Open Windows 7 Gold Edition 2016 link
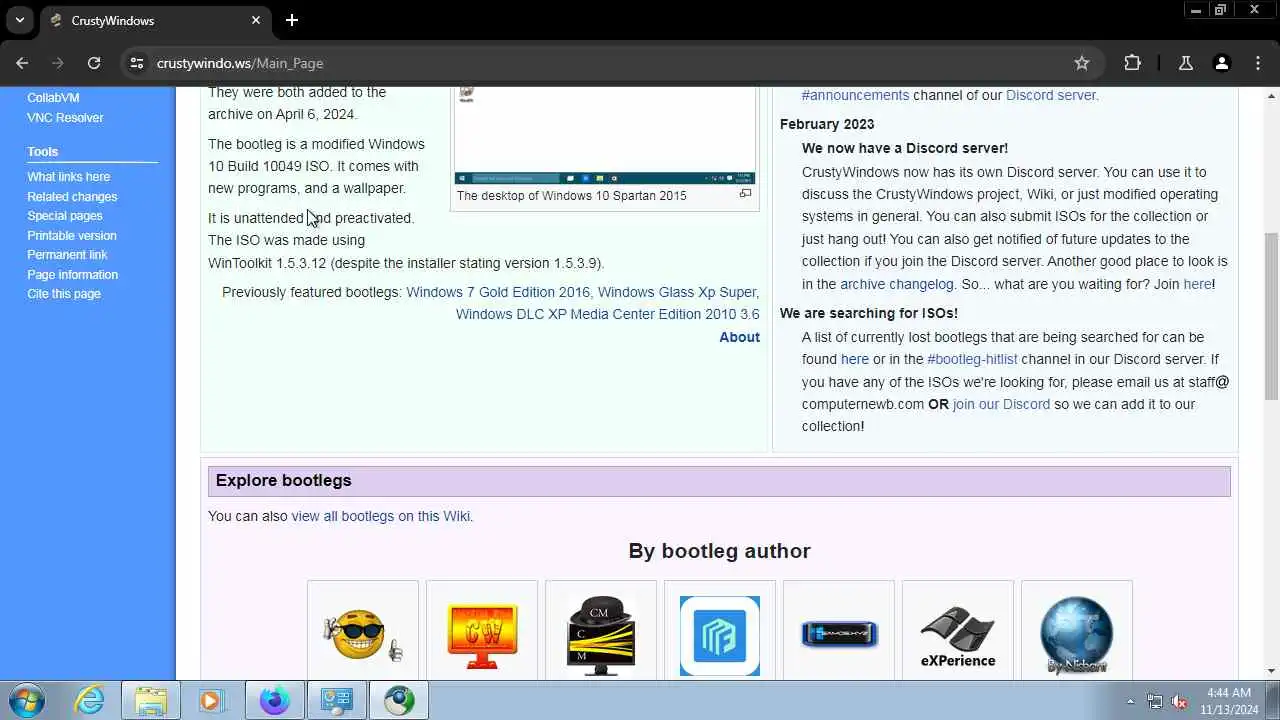Viewport: 1280px width, 720px height. point(498,292)
